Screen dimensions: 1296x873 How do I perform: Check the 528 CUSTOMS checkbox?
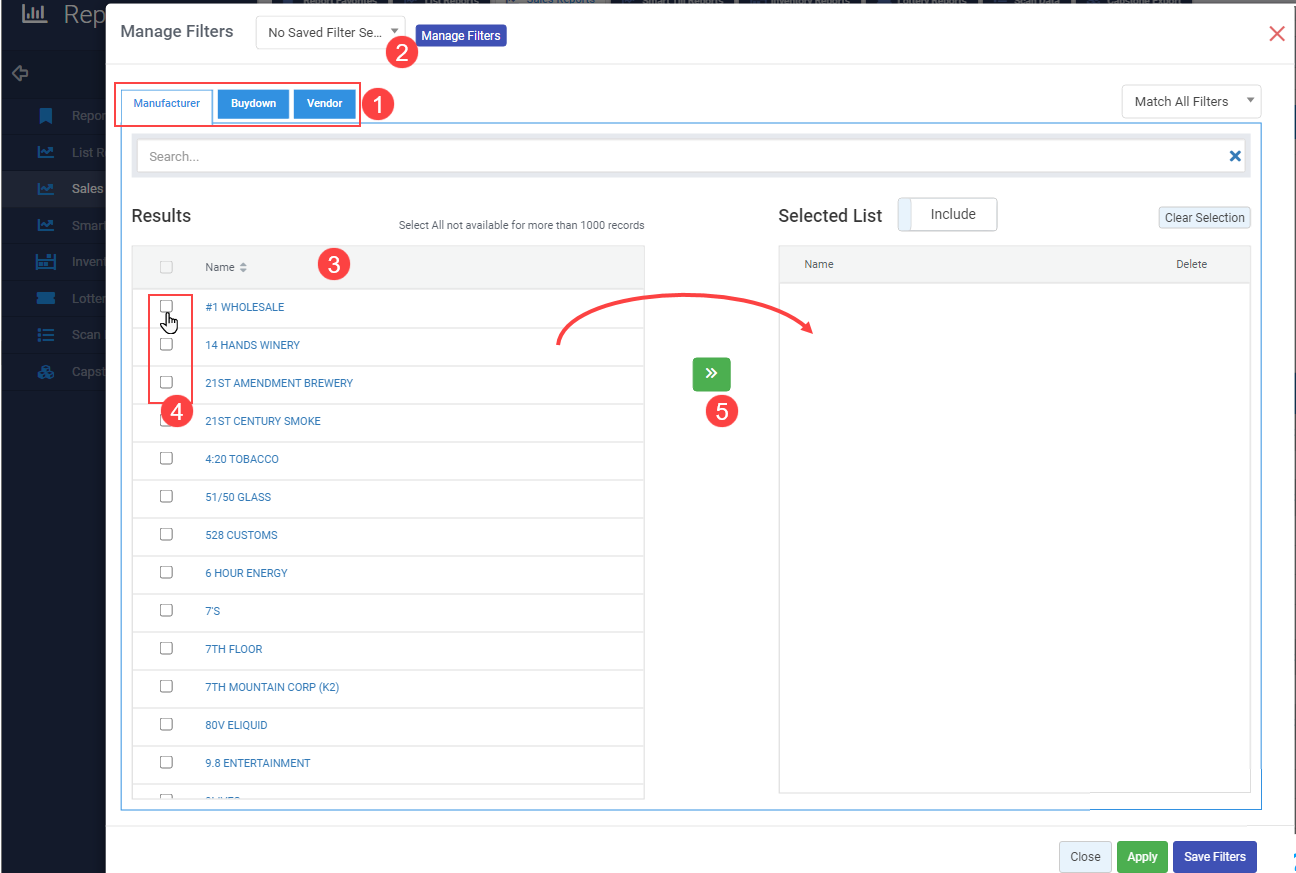[x=166, y=534]
